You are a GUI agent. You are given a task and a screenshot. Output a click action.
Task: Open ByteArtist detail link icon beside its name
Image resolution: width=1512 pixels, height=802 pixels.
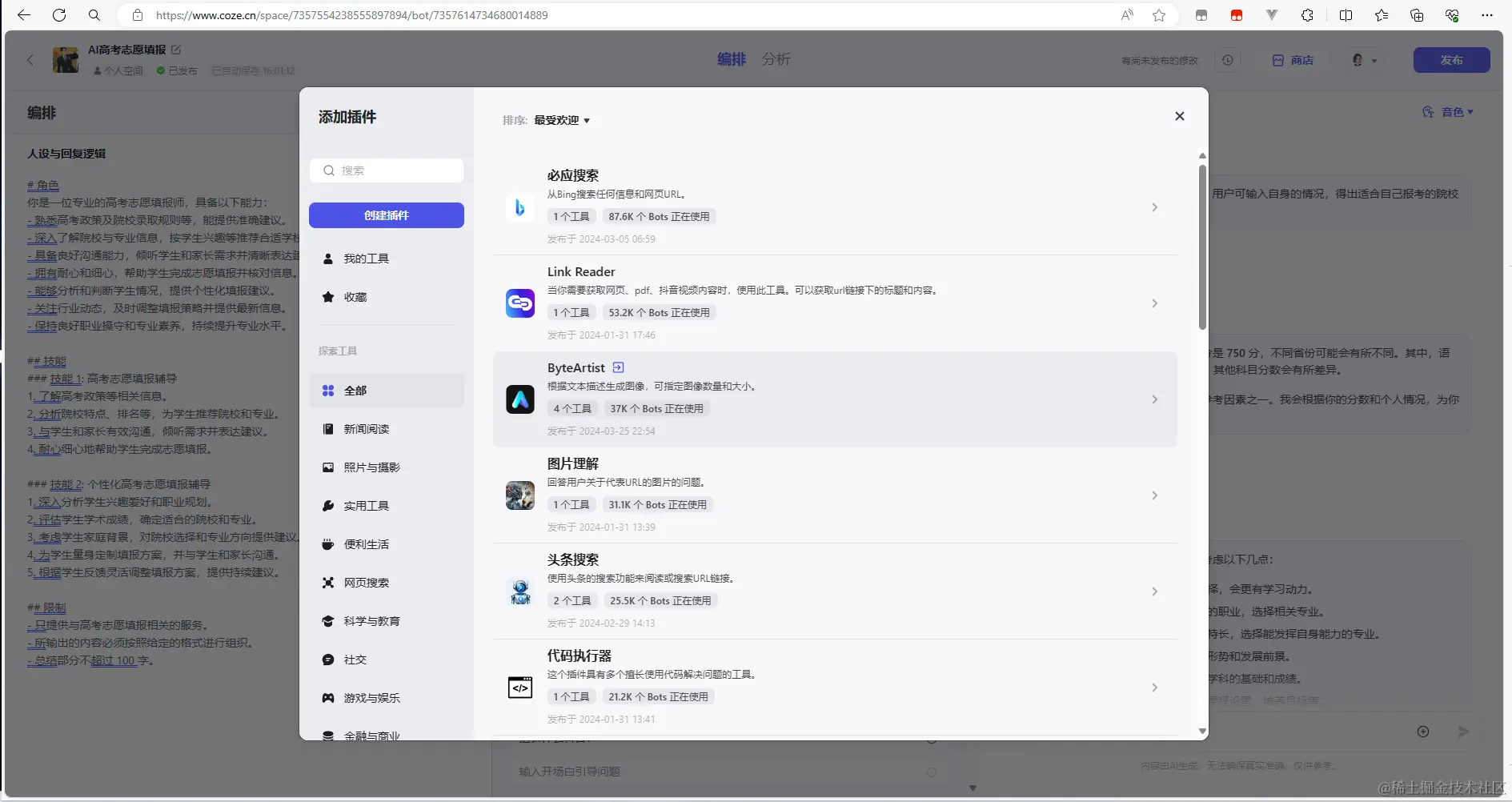(618, 367)
